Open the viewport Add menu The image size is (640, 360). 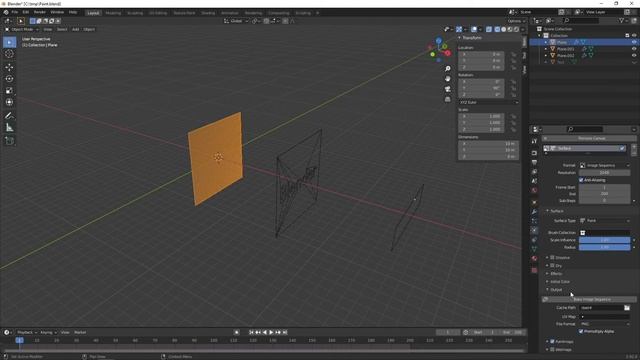tap(76, 29)
